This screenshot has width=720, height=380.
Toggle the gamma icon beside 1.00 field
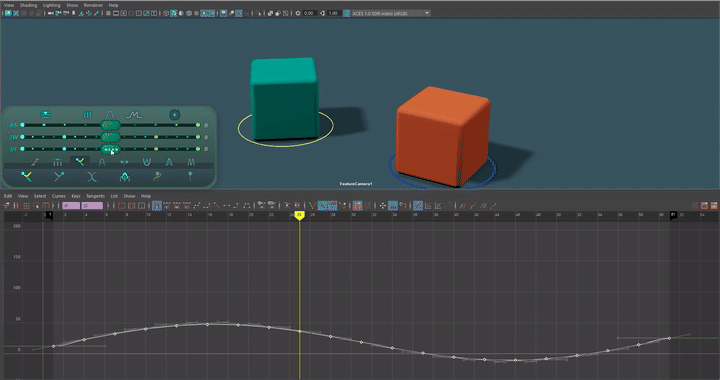(x=322, y=13)
